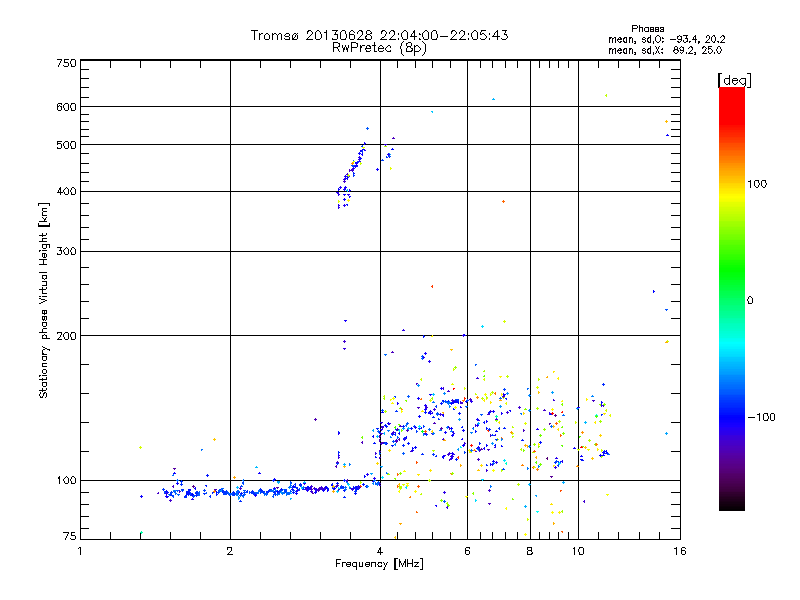Click the 'Frequency [MHz]' axis label
Viewport: 800px width, 600px height.
point(379,564)
